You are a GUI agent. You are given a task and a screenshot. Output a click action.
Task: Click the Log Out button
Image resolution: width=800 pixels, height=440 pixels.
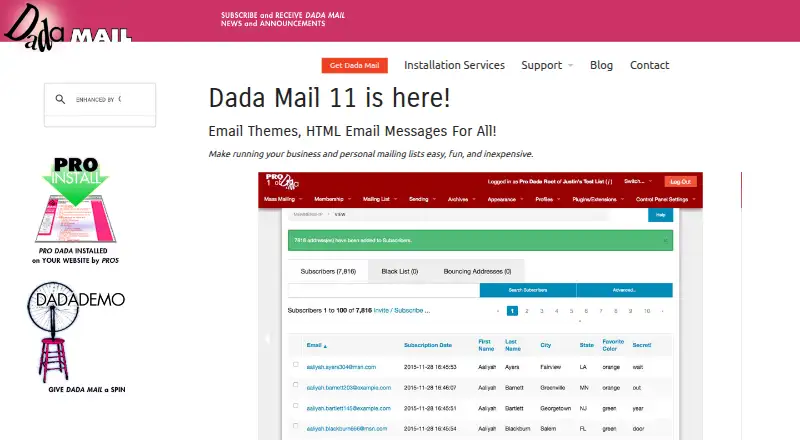(680, 182)
